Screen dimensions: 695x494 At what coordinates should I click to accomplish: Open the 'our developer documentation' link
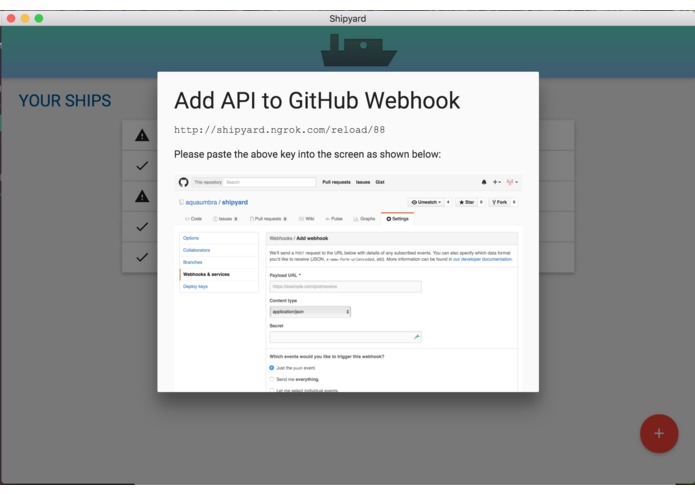[x=482, y=259]
